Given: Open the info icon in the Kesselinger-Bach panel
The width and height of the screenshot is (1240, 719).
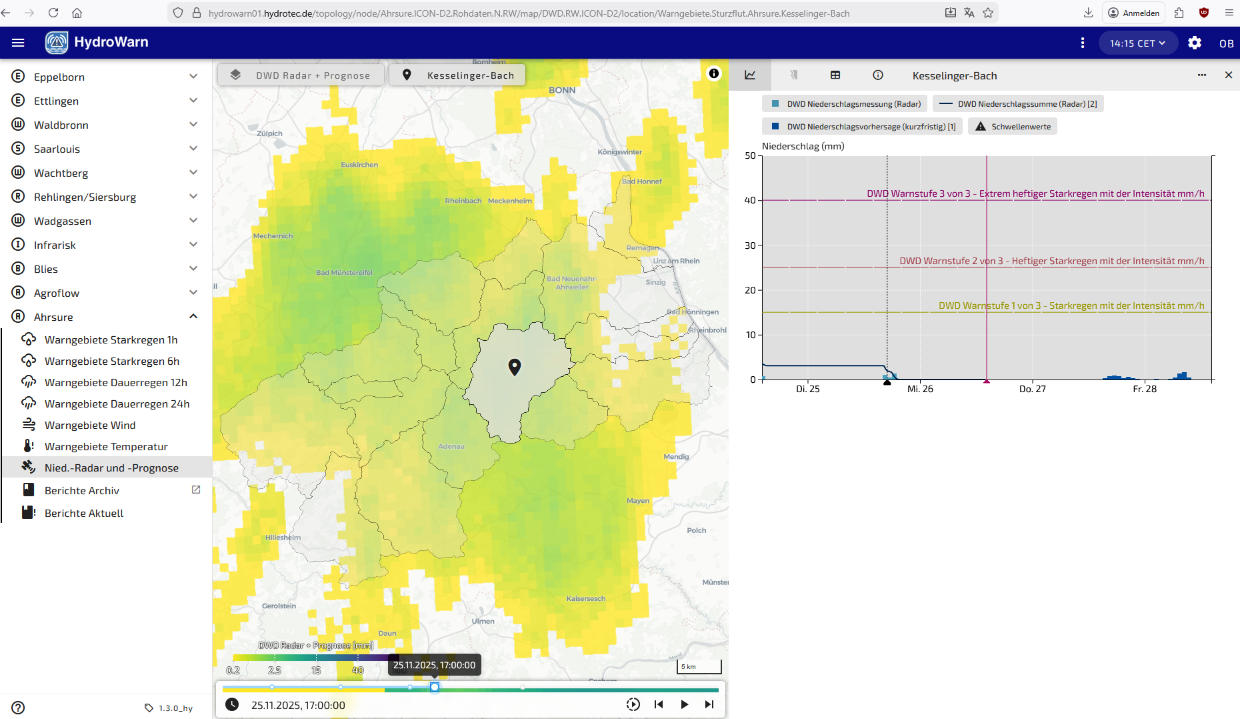Looking at the screenshot, I should point(877,75).
